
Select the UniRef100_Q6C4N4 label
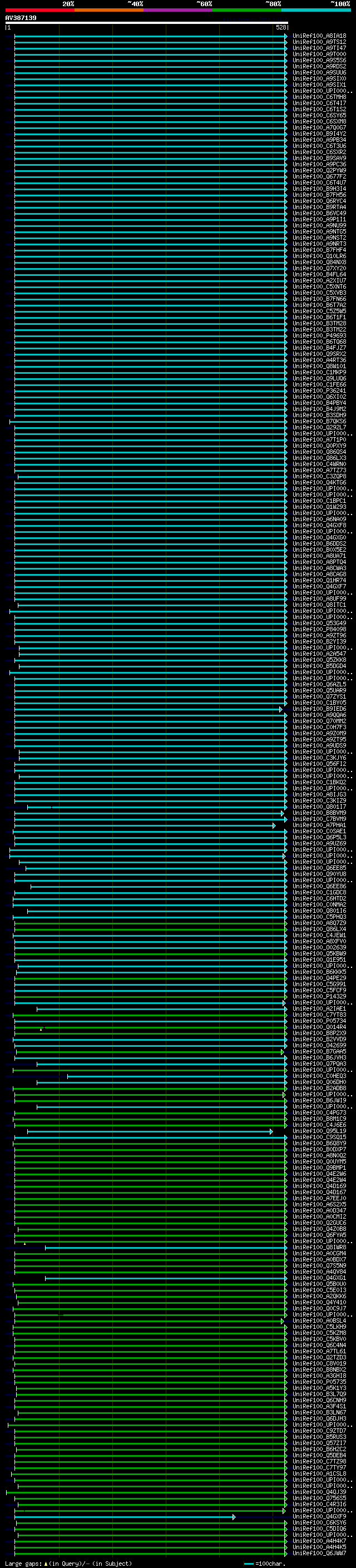[319, 1346]
